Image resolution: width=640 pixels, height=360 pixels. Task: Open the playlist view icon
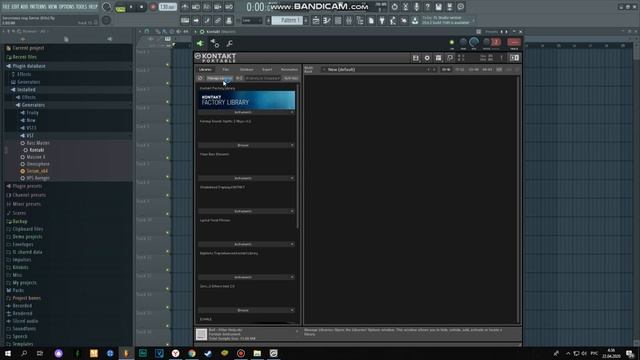tap(316, 20)
